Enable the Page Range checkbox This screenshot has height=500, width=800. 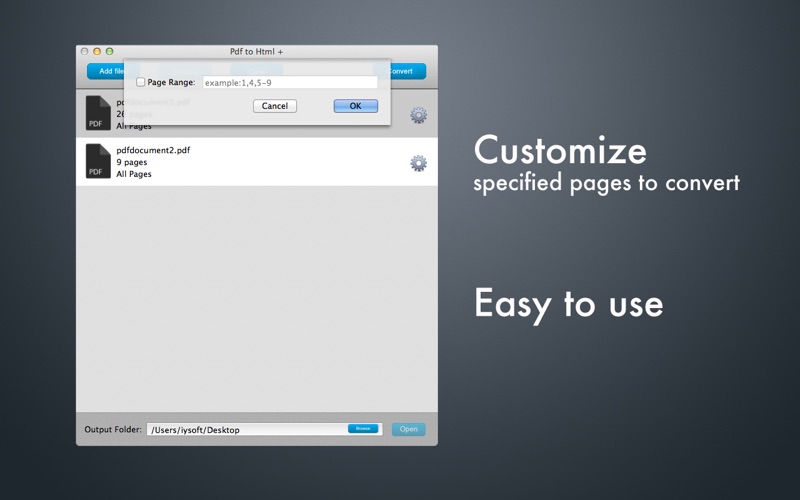pyautogui.click(x=140, y=82)
